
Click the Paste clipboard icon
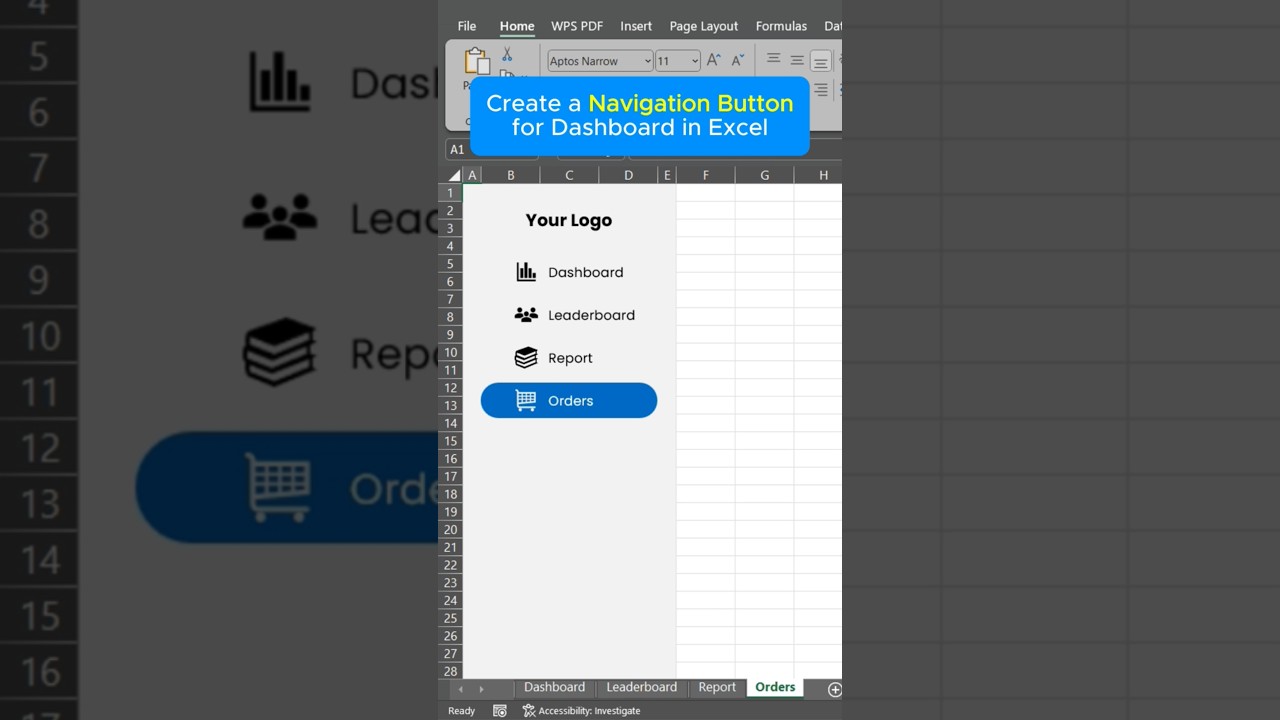point(477,61)
